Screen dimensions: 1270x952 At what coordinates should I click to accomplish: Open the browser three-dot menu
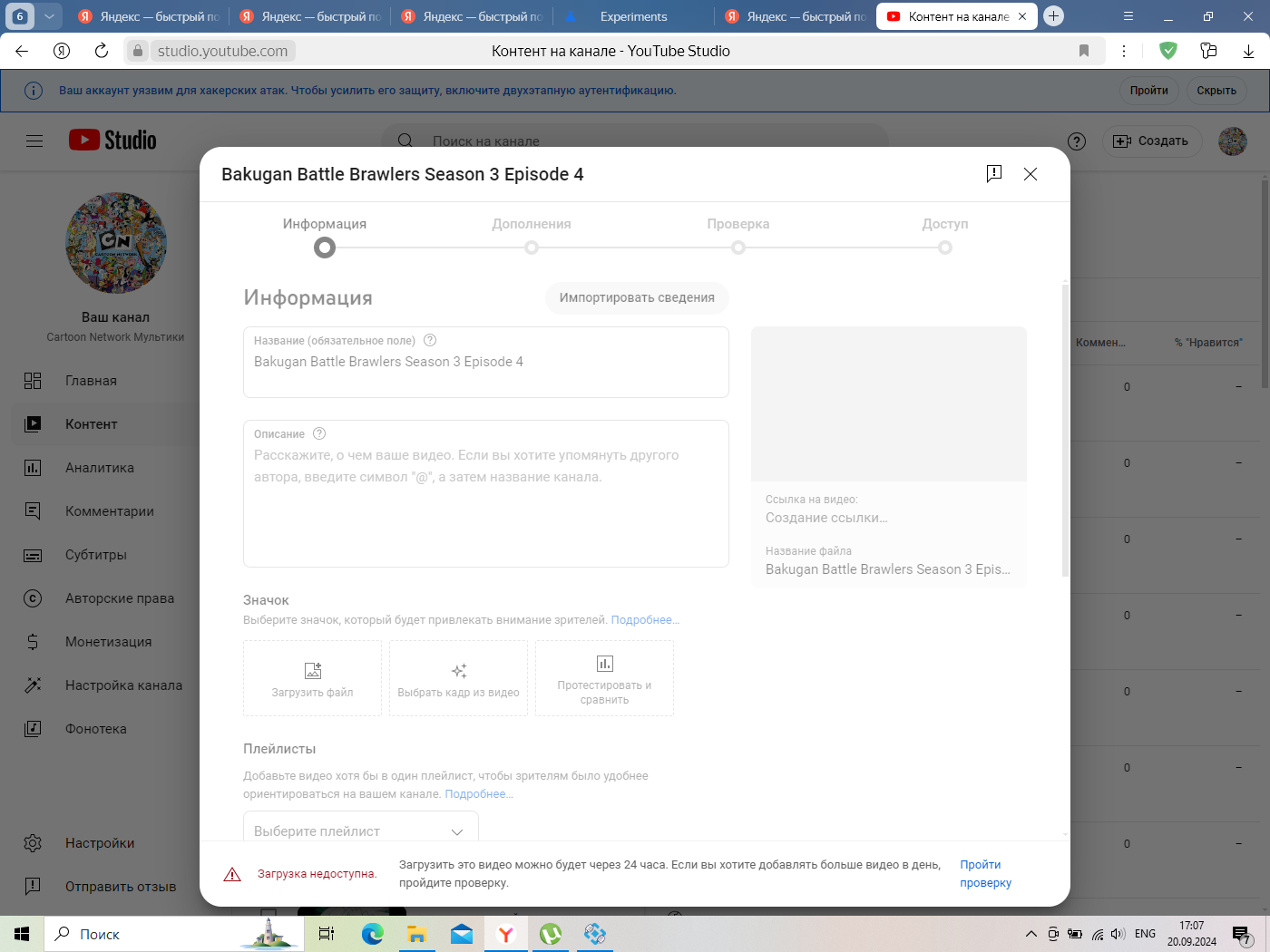[x=1124, y=51]
